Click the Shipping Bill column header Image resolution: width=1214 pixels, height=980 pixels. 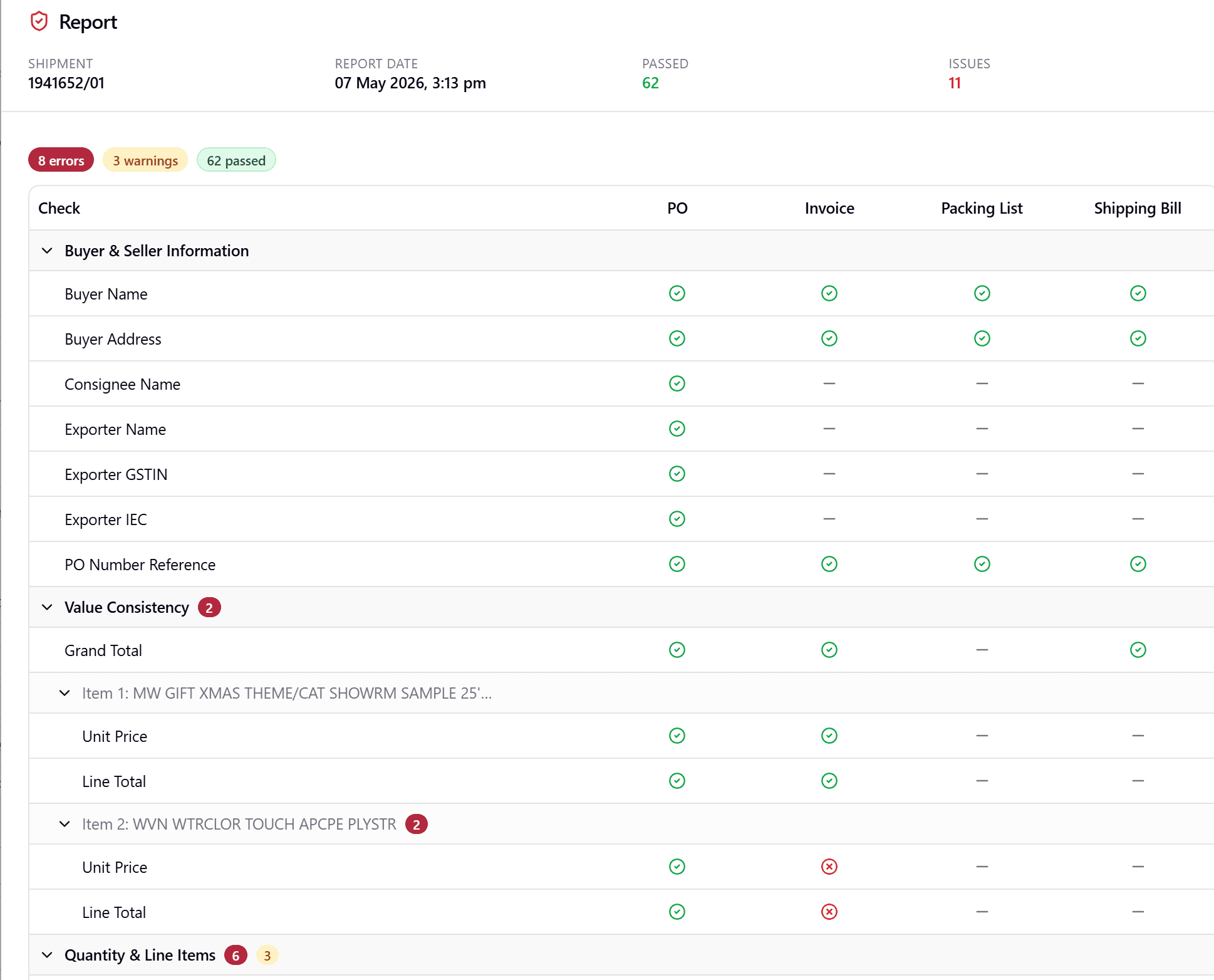coord(1138,208)
